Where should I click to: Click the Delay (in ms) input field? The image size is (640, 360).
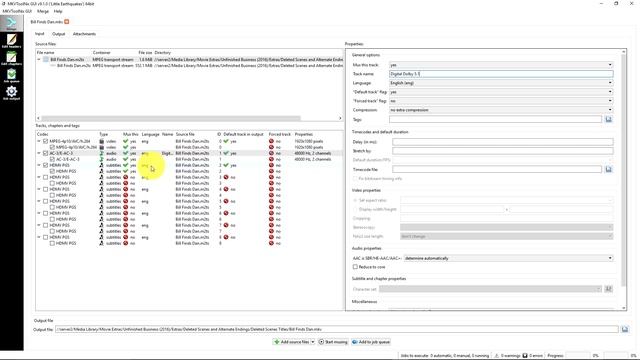[x=502, y=142]
